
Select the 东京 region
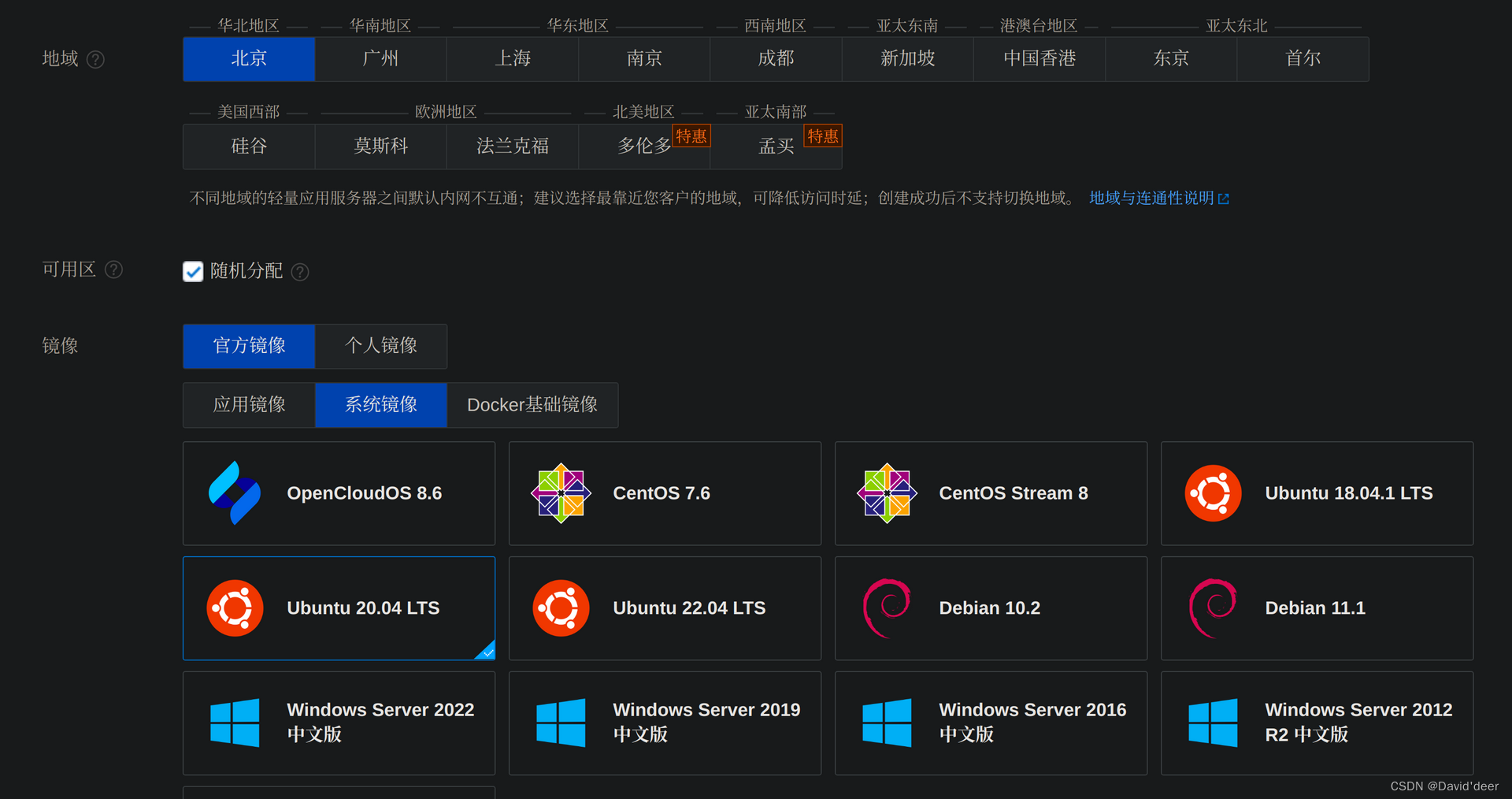(x=1171, y=59)
